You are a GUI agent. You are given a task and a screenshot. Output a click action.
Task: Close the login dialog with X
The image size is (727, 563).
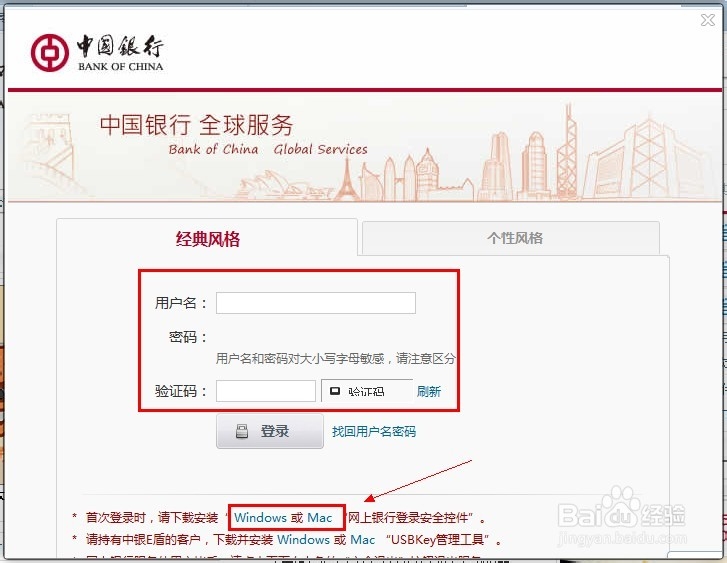tap(708, 20)
